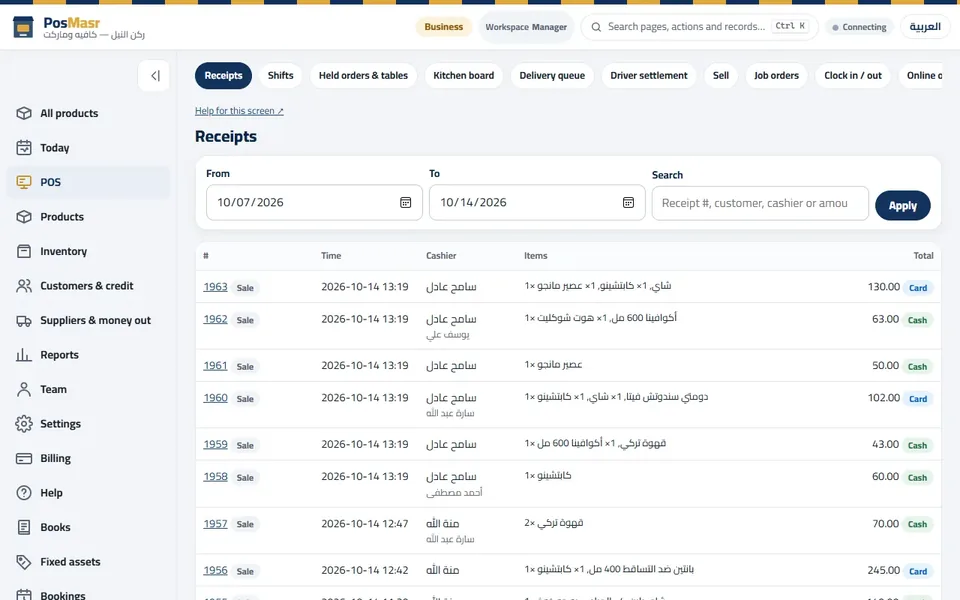
Task: Click the search magnifier icon
Action: [x=596, y=27]
